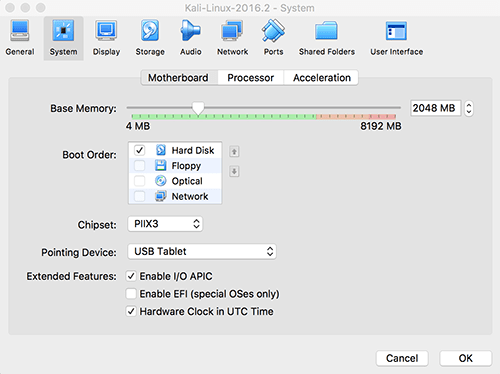Select the Floppy boot entry

pos(175,166)
